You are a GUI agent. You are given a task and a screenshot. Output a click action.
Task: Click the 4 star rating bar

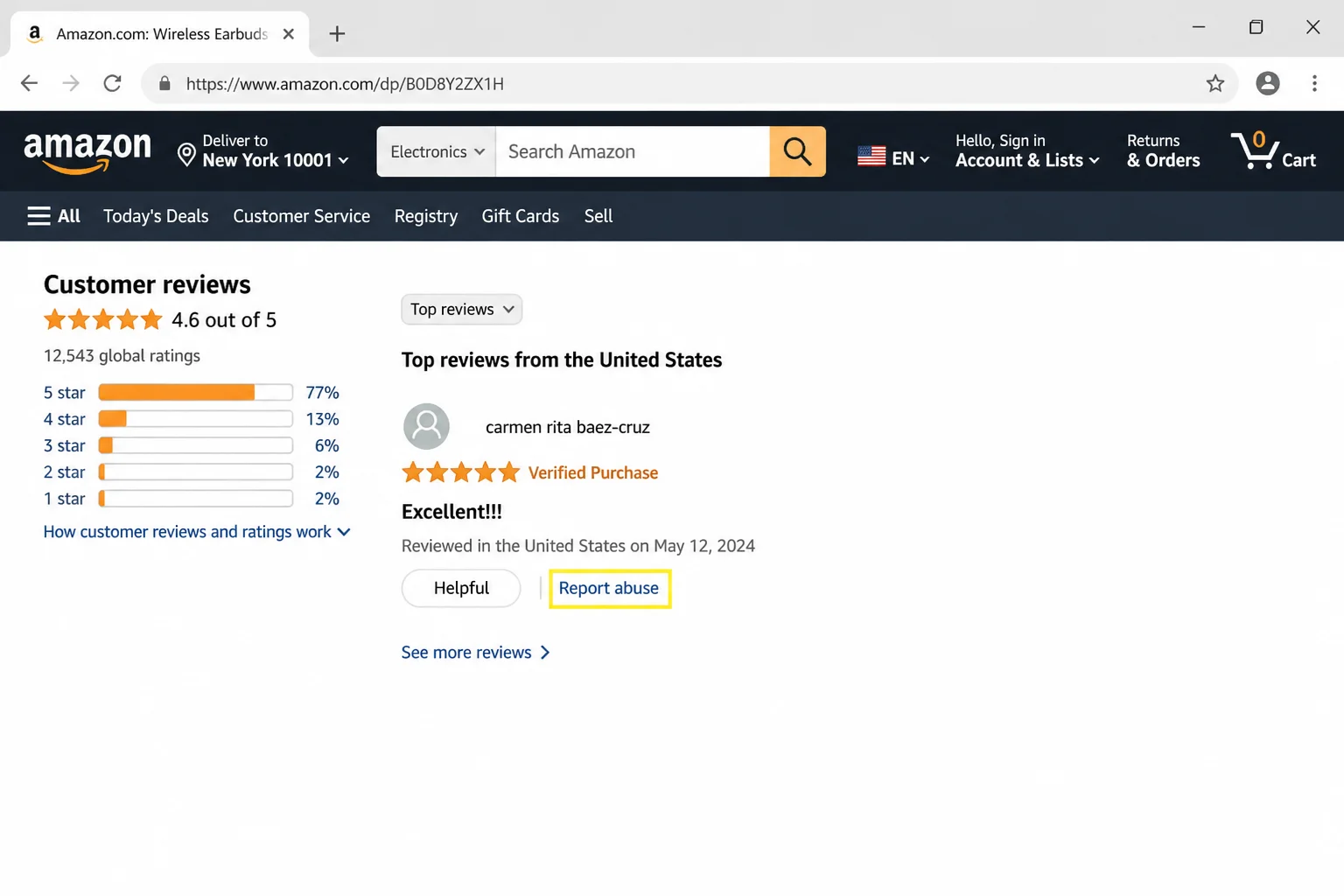tap(196, 419)
